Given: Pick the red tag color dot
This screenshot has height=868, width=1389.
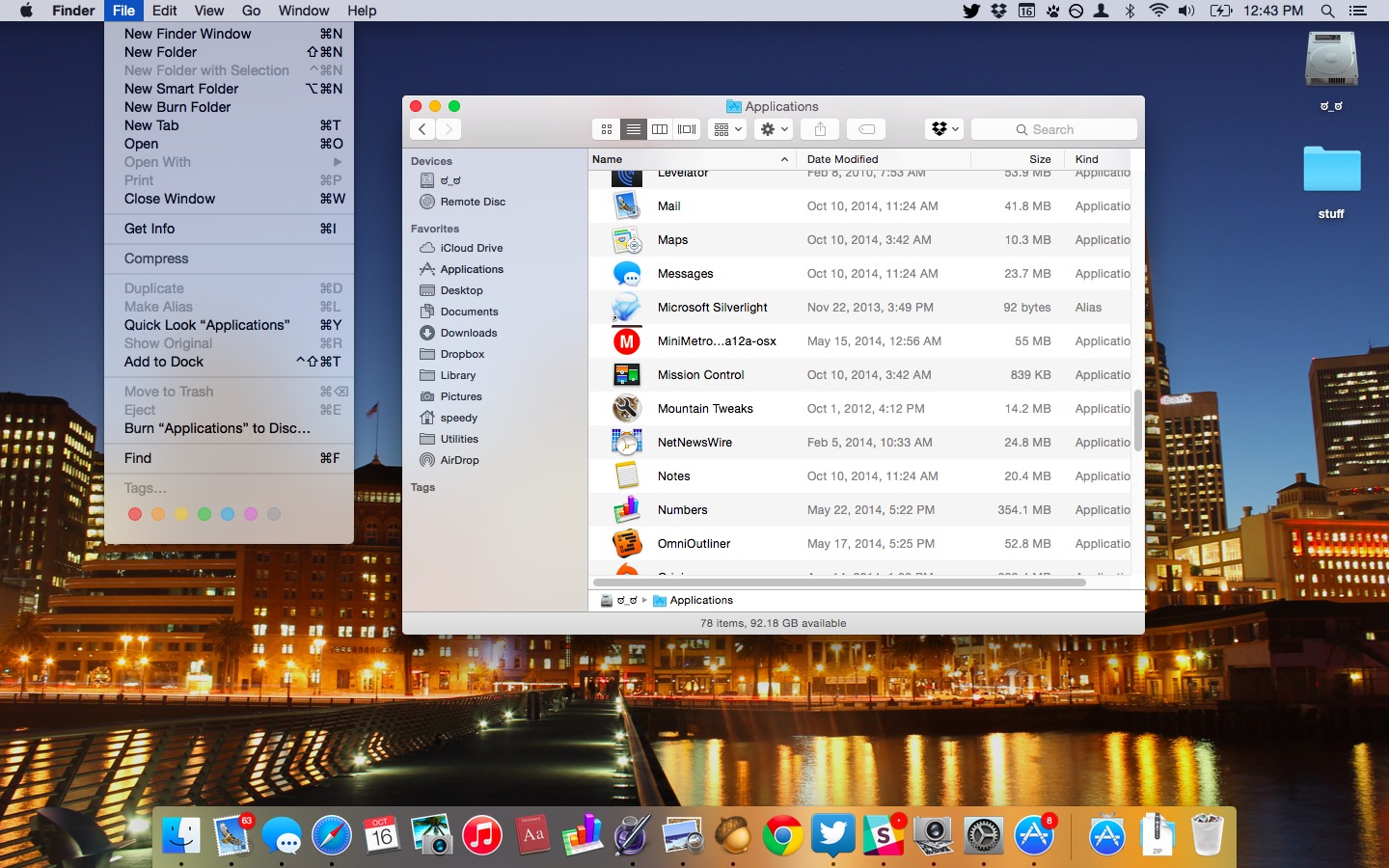Looking at the screenshot, I should pos(135,514).
